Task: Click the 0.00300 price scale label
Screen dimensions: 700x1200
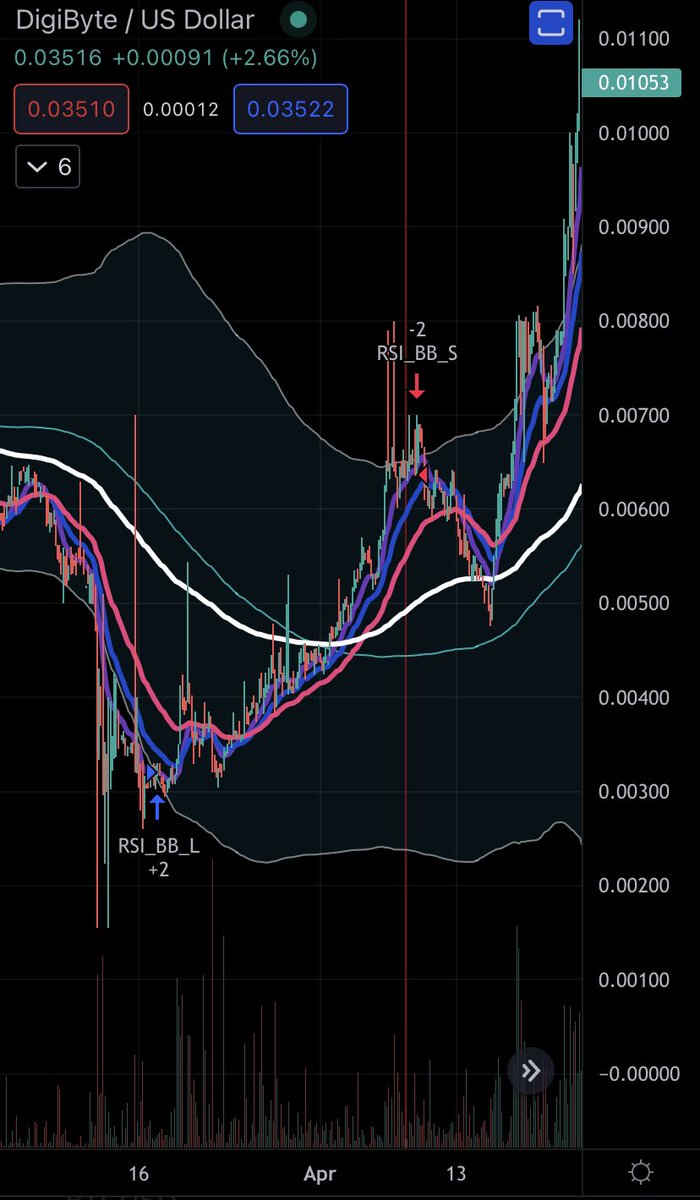Action: (633, 791)
